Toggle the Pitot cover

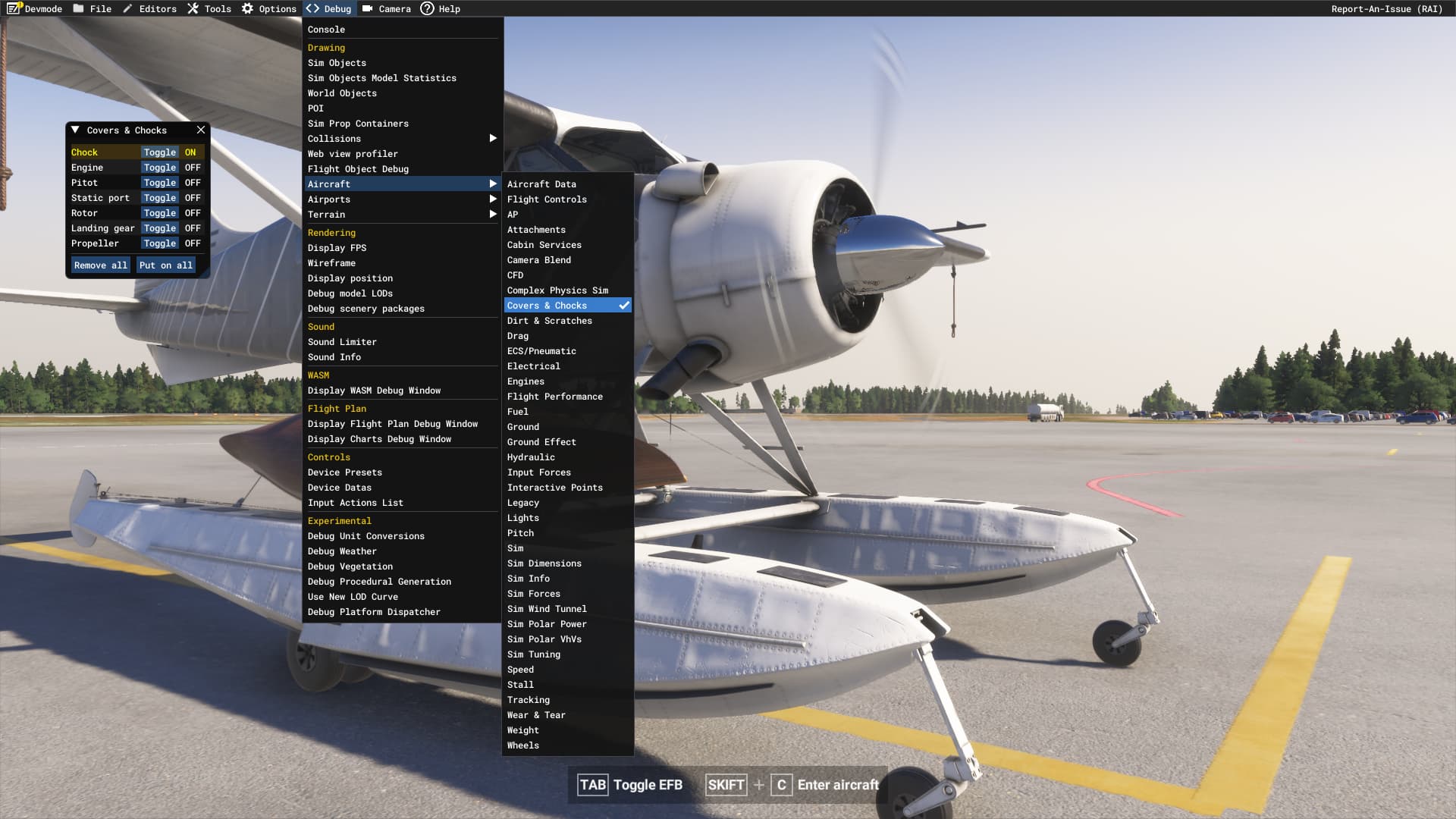point(159,183)
